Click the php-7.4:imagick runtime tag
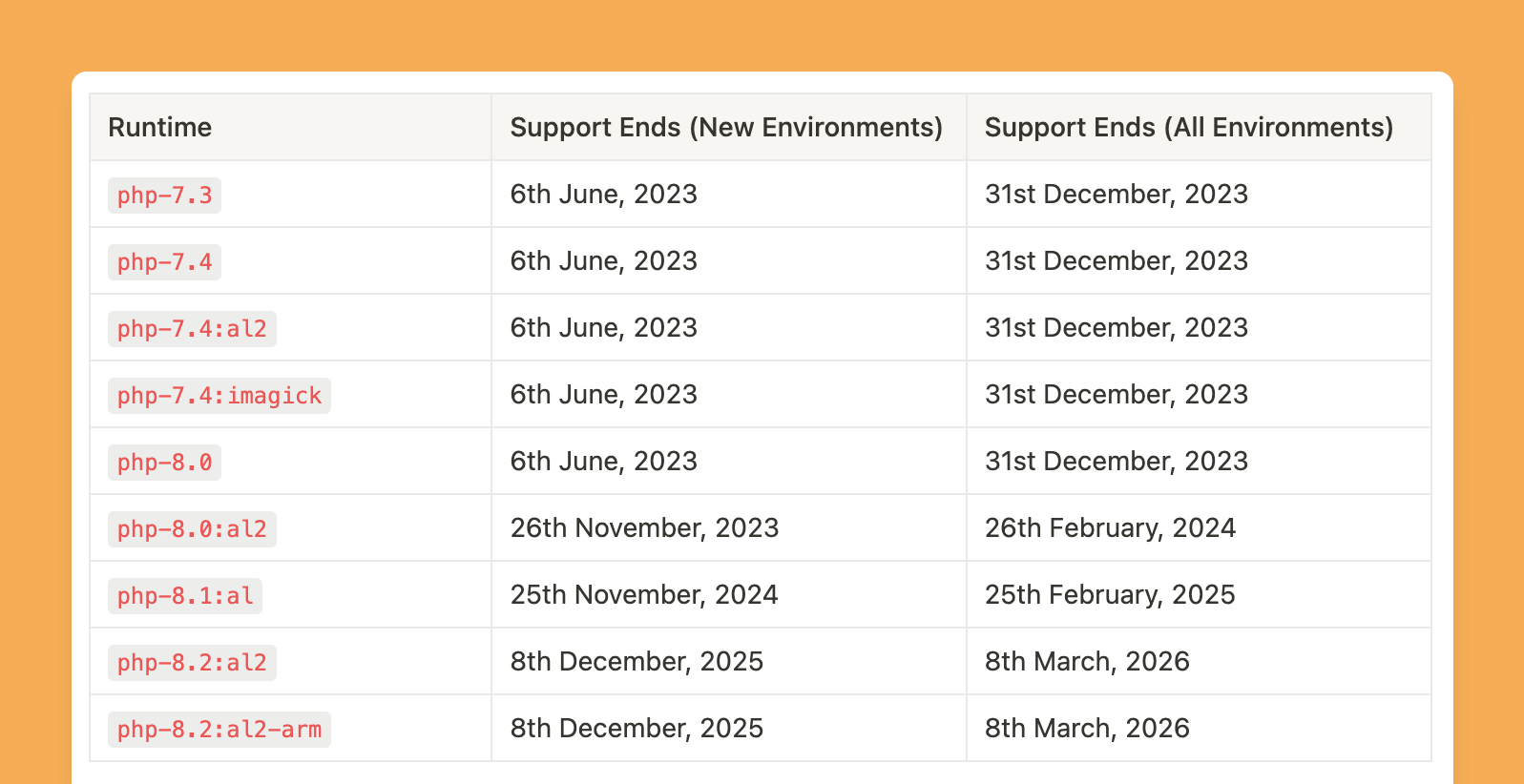The image size is (1524, 784). 219,396
